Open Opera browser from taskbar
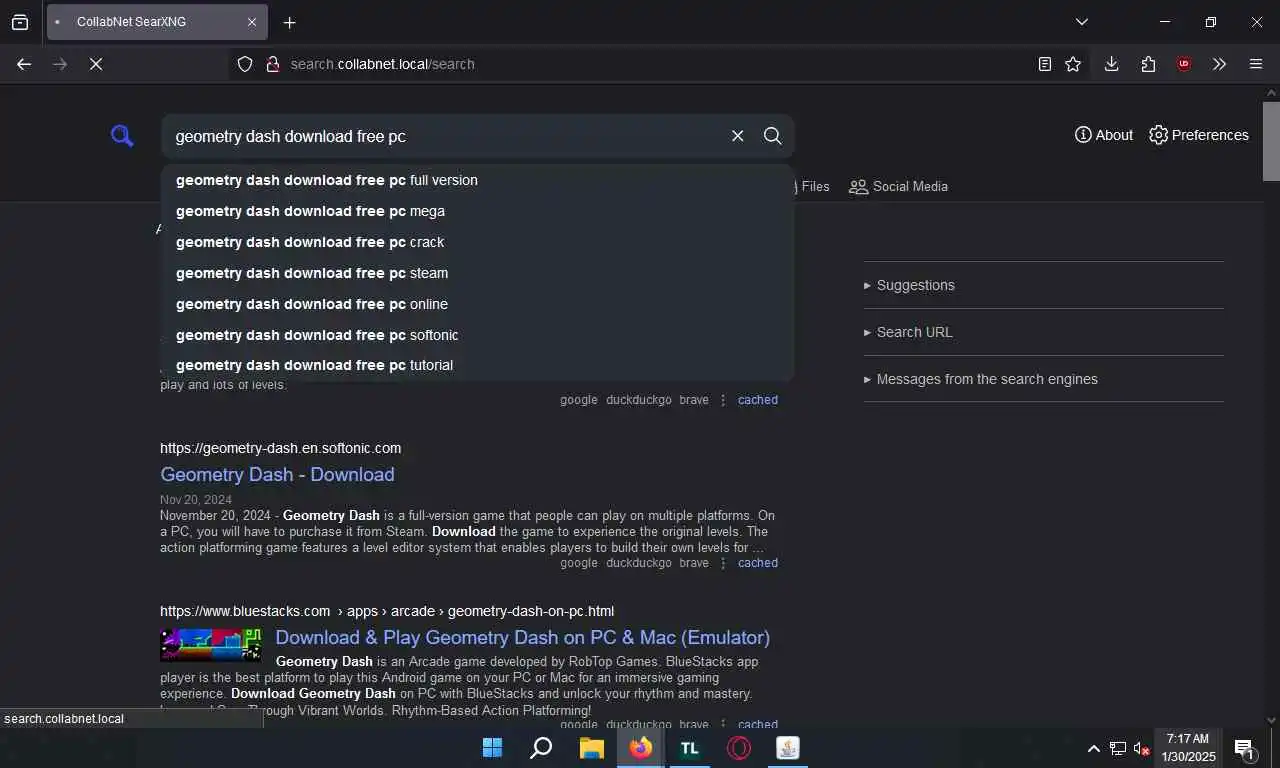The height and width of the screenshot is (768, 1280). [739, 748]
